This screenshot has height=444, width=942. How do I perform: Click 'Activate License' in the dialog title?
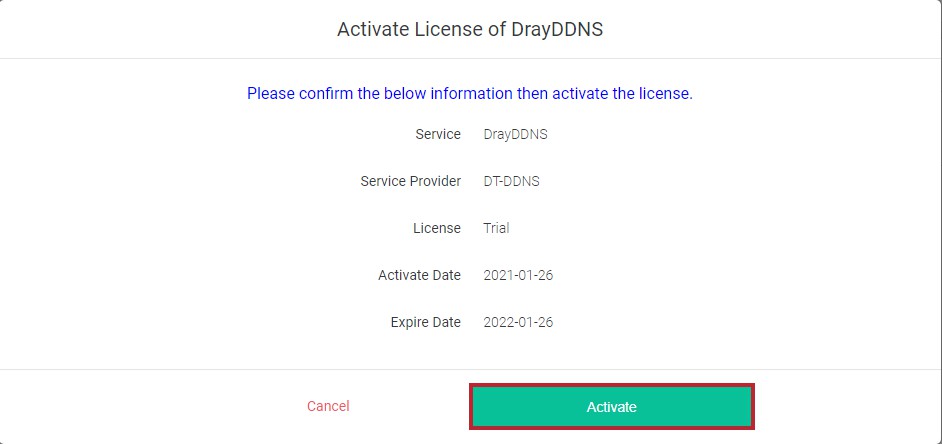tap(410, 29)
